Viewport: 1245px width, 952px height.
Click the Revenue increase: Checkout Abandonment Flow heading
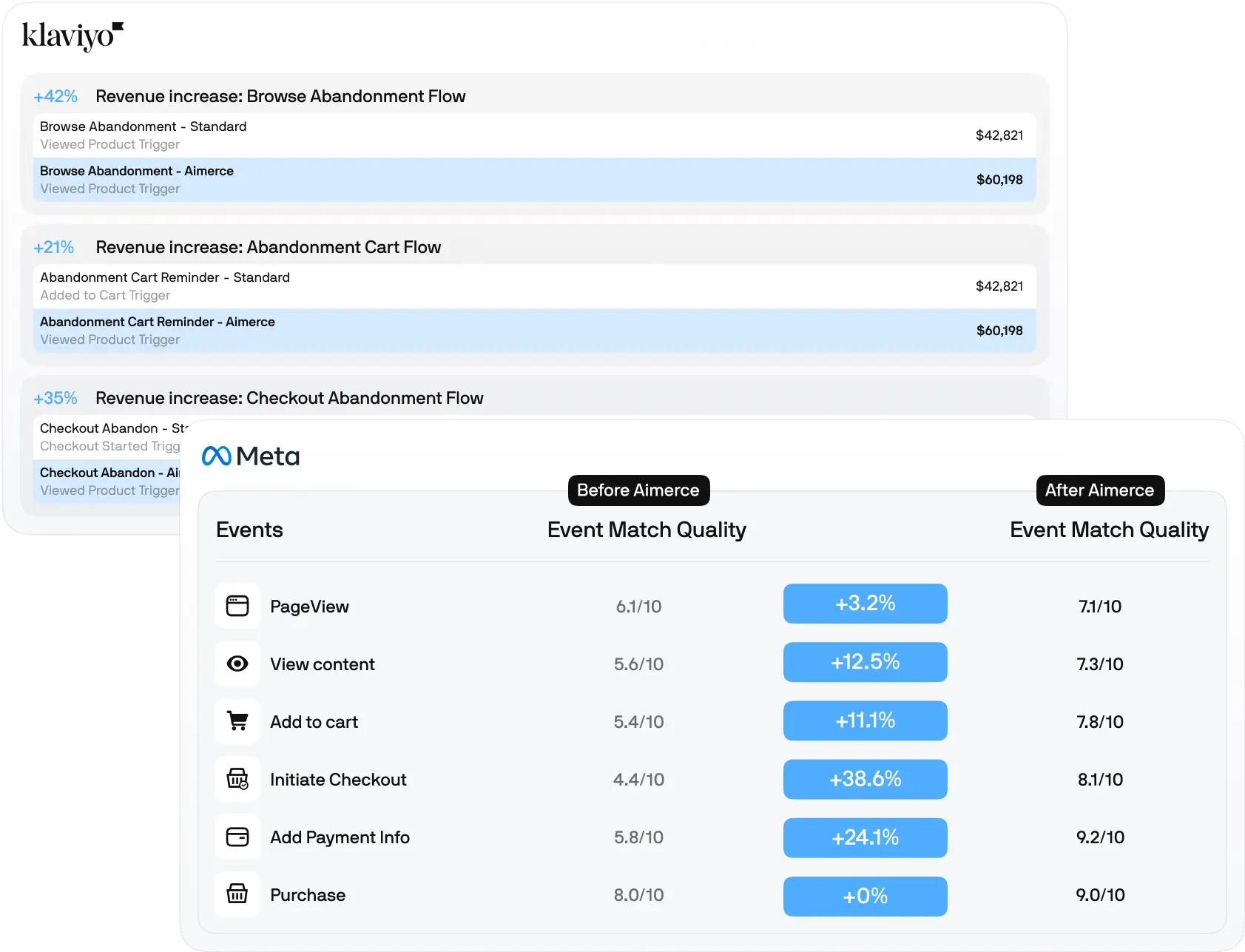[289, 398]
